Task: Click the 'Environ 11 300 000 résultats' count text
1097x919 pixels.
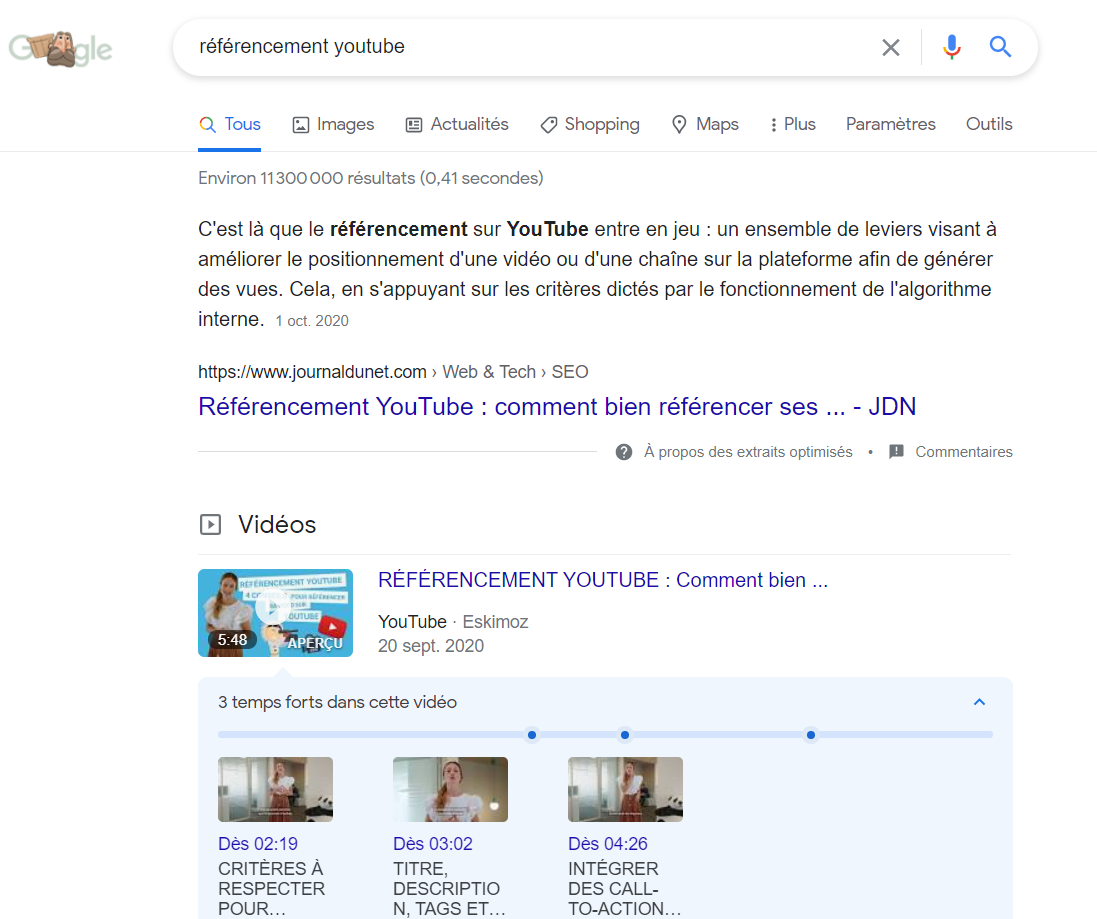Action: (371, 178)
